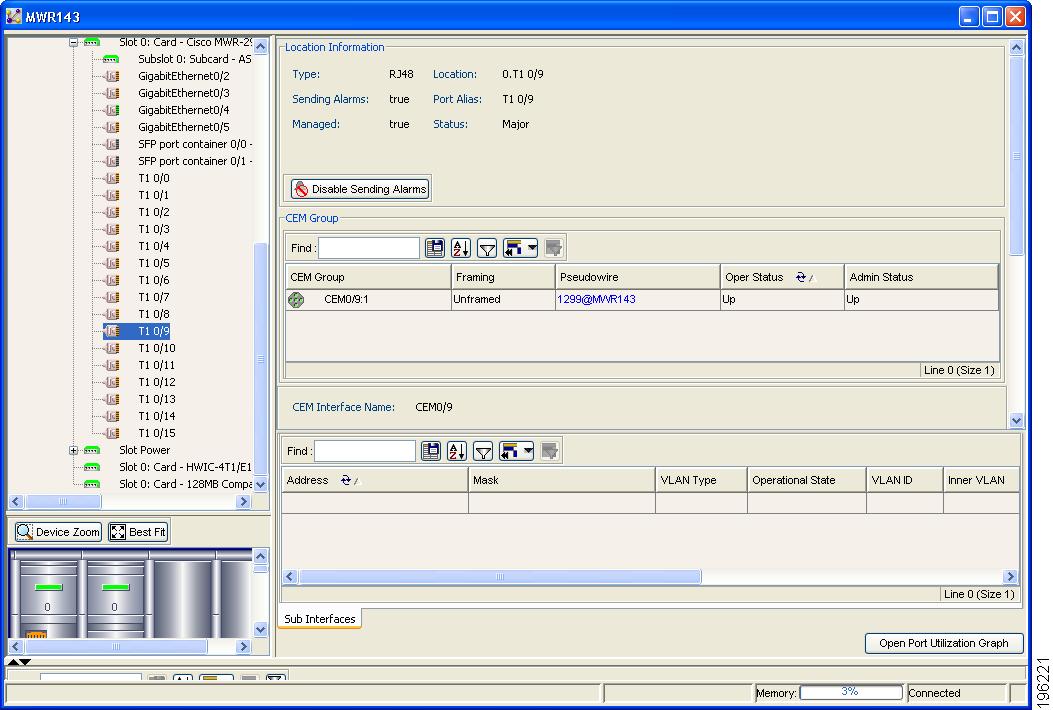Click the Find field in the Sub Interfaces toolbar
Screen dimensions: 1053x710
[x=365, y=451]
